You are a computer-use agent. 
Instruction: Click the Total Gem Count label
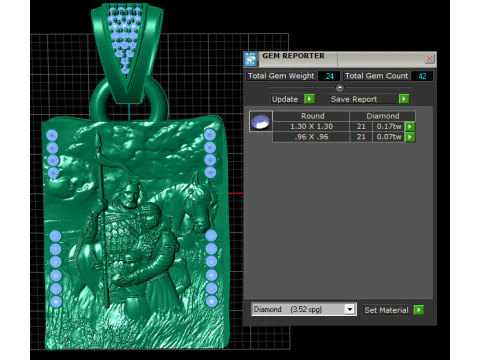click(x=376, y=76)
